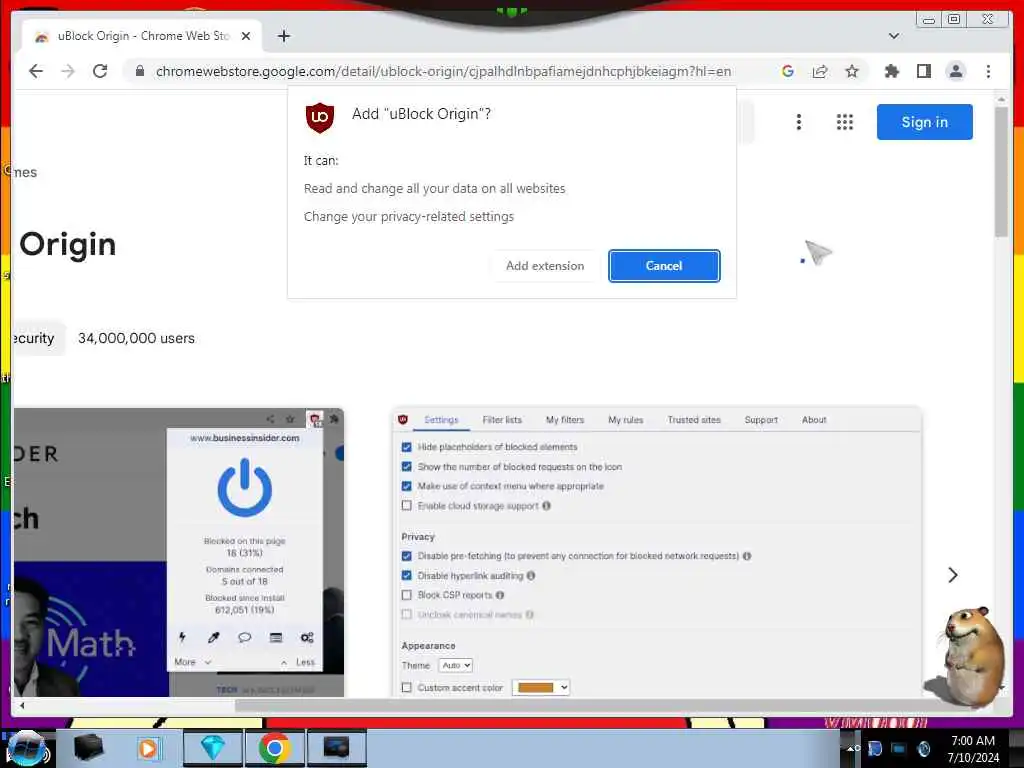Image resolution: width=1024 pixels, height=768 pixels.
Task: Click the browser forward arrow
Action: click(x=68, y=71)
